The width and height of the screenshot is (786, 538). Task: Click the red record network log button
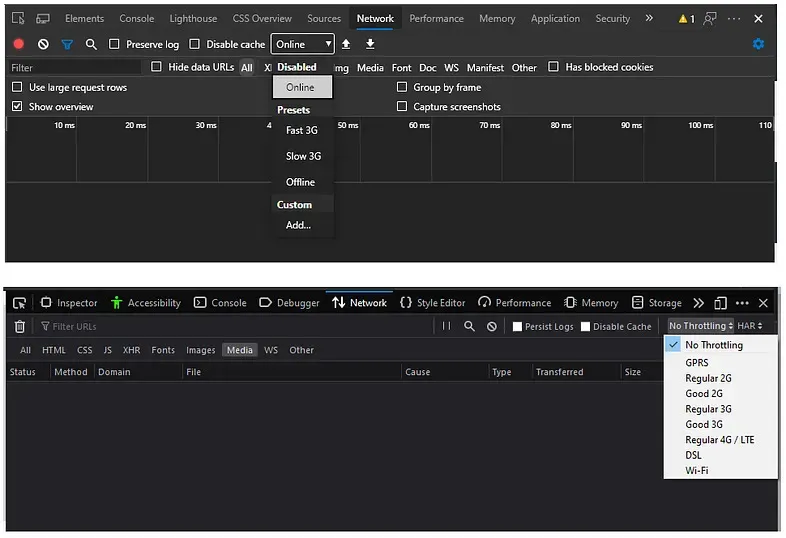19,44
